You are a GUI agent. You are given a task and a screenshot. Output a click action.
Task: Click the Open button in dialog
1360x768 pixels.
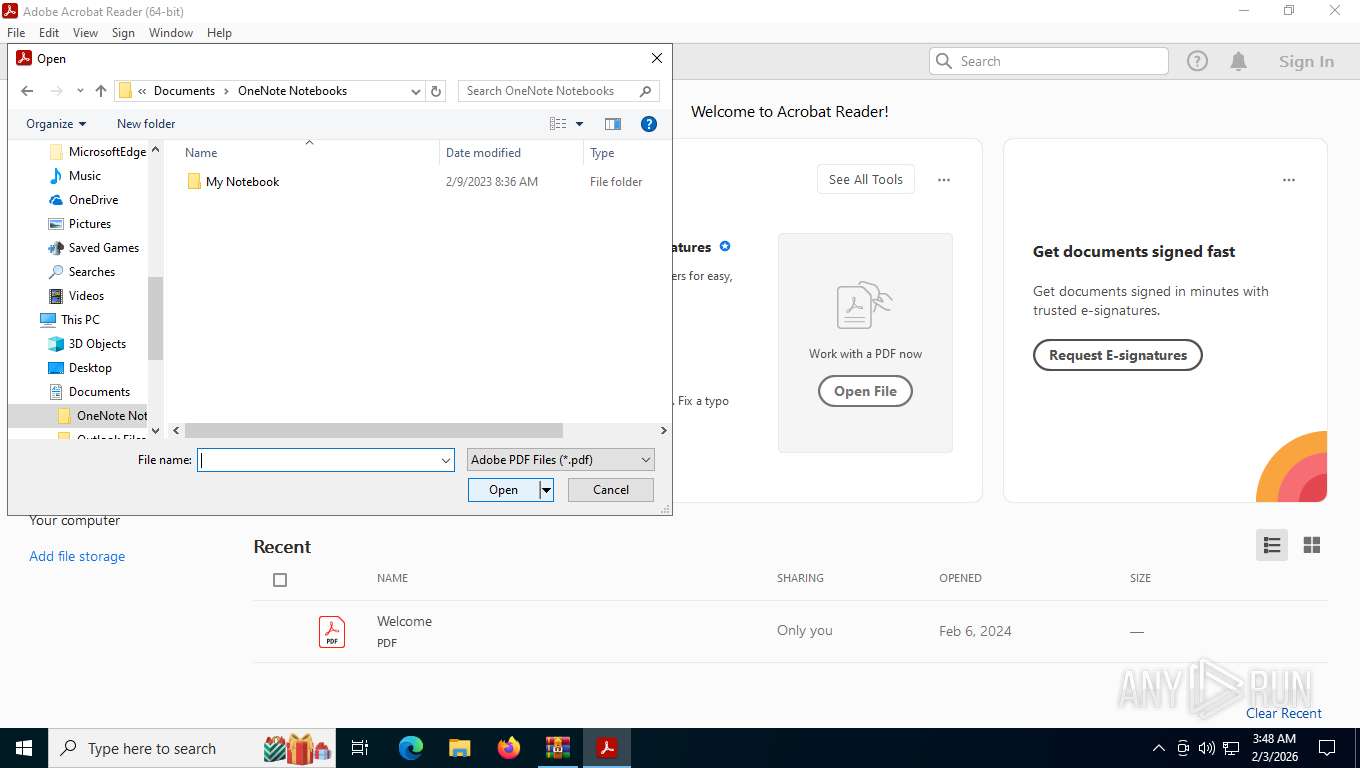click(x=504, y=490)
